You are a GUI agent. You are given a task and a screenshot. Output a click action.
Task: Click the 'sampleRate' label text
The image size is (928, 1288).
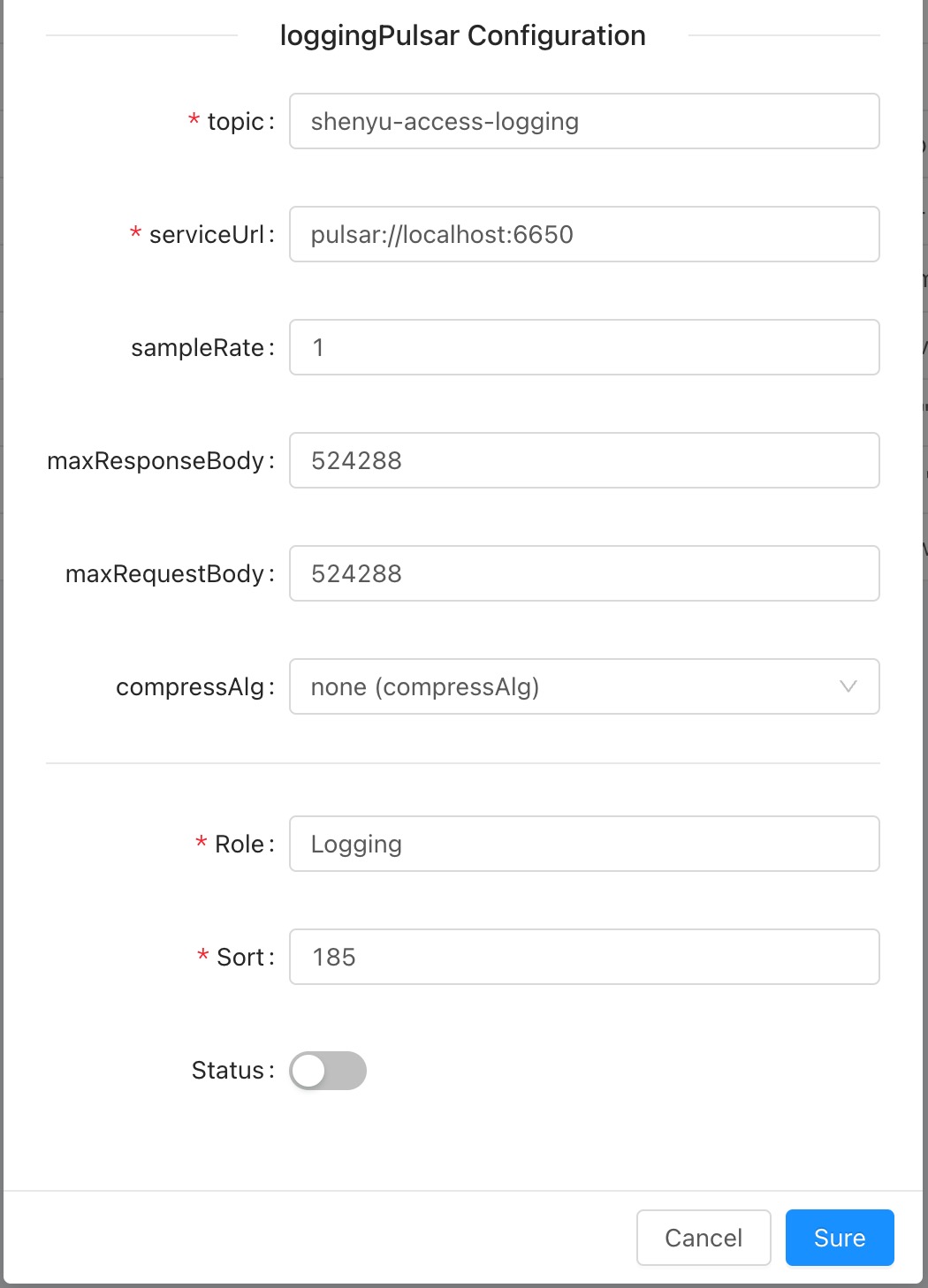pos(197,348)
